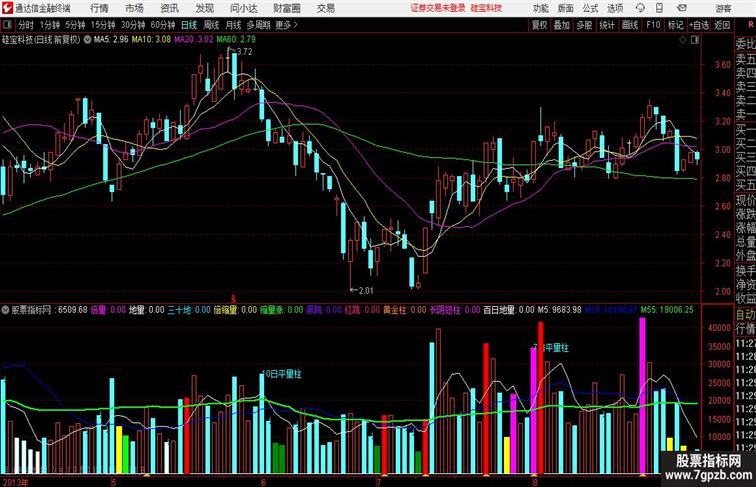Screen dimensions: 756x487
Task: Click the MA5: 2.96 indicator label
Action: [111, 40]
